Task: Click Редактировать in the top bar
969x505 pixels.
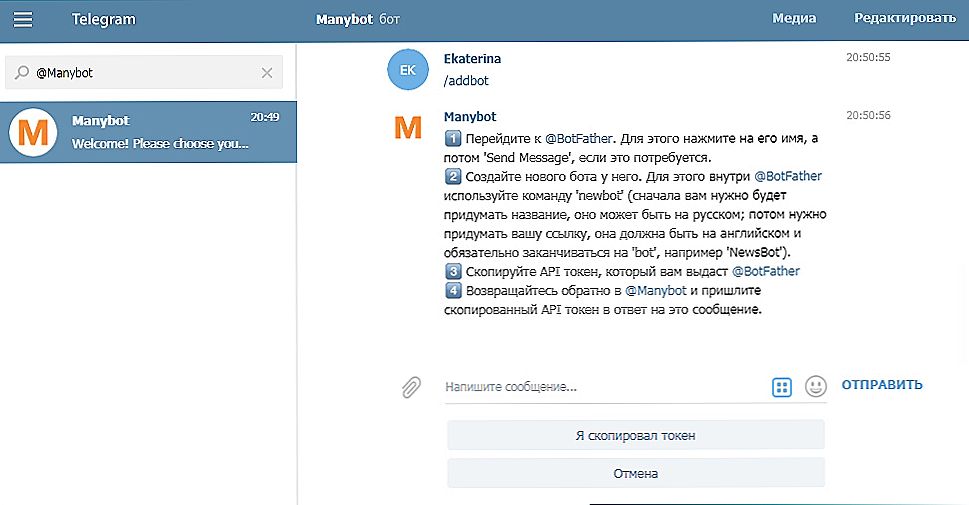Action: click(904, 19)
